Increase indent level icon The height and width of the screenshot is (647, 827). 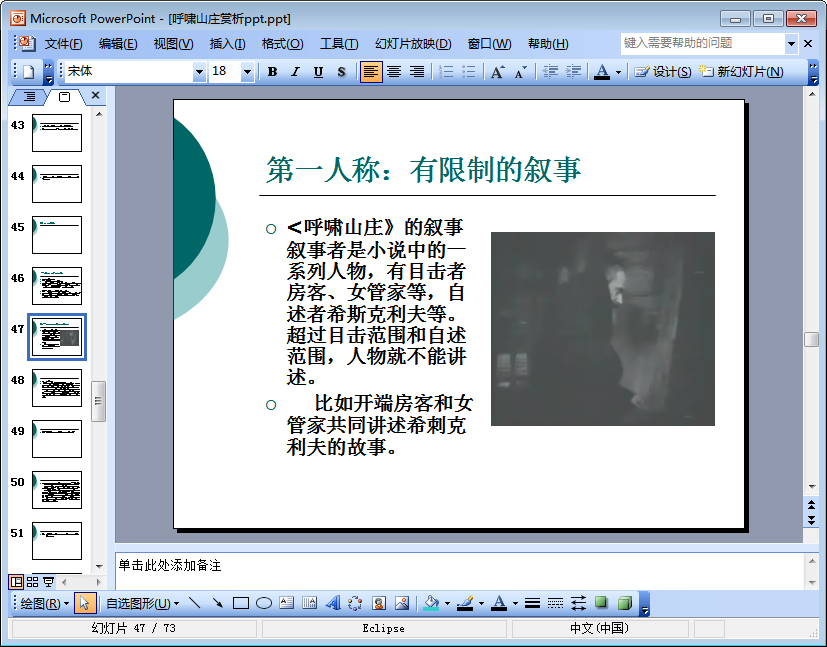(x=573, y=72)
